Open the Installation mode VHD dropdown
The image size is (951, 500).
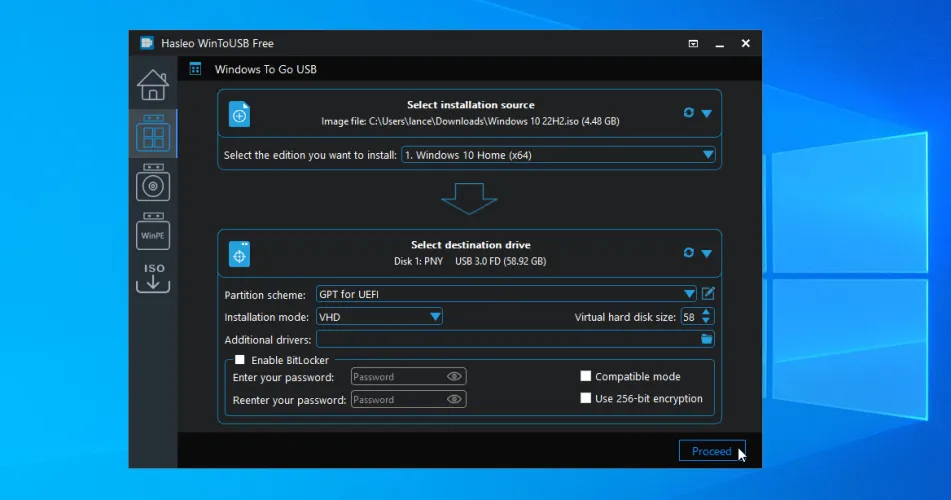tap(435, 317)
